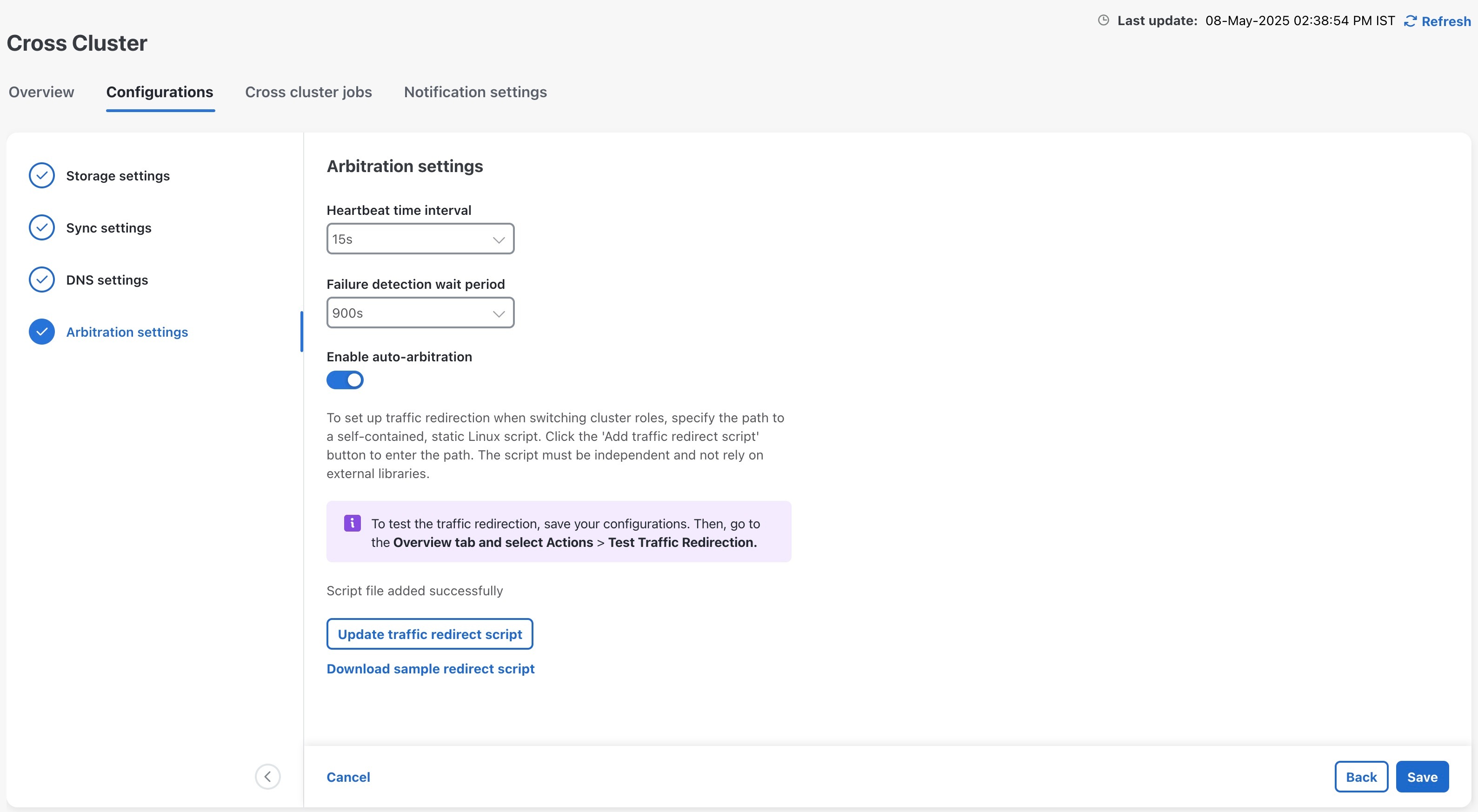Go Back to the previous step
Viewport: 1478px width, 812px height.
point(1361,777)
